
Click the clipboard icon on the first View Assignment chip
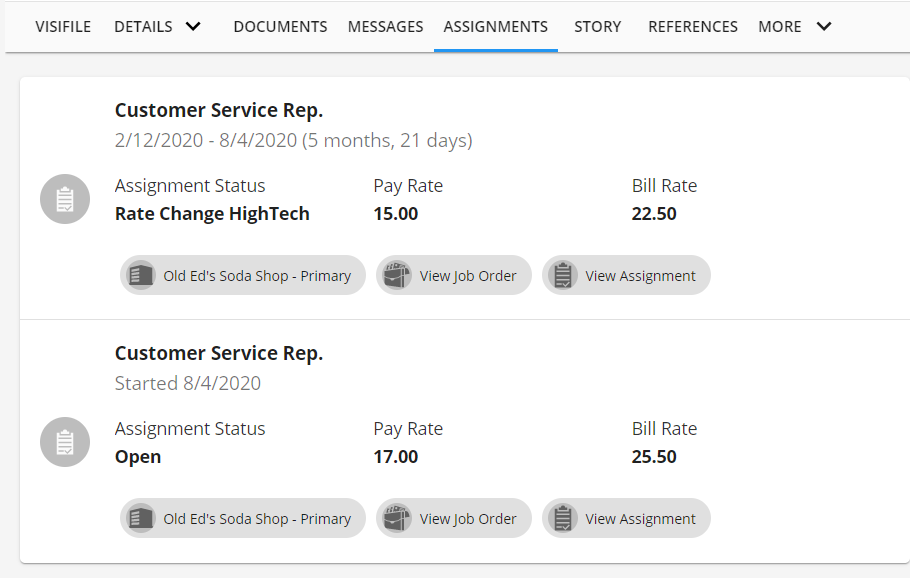click(x=563, y=276)
